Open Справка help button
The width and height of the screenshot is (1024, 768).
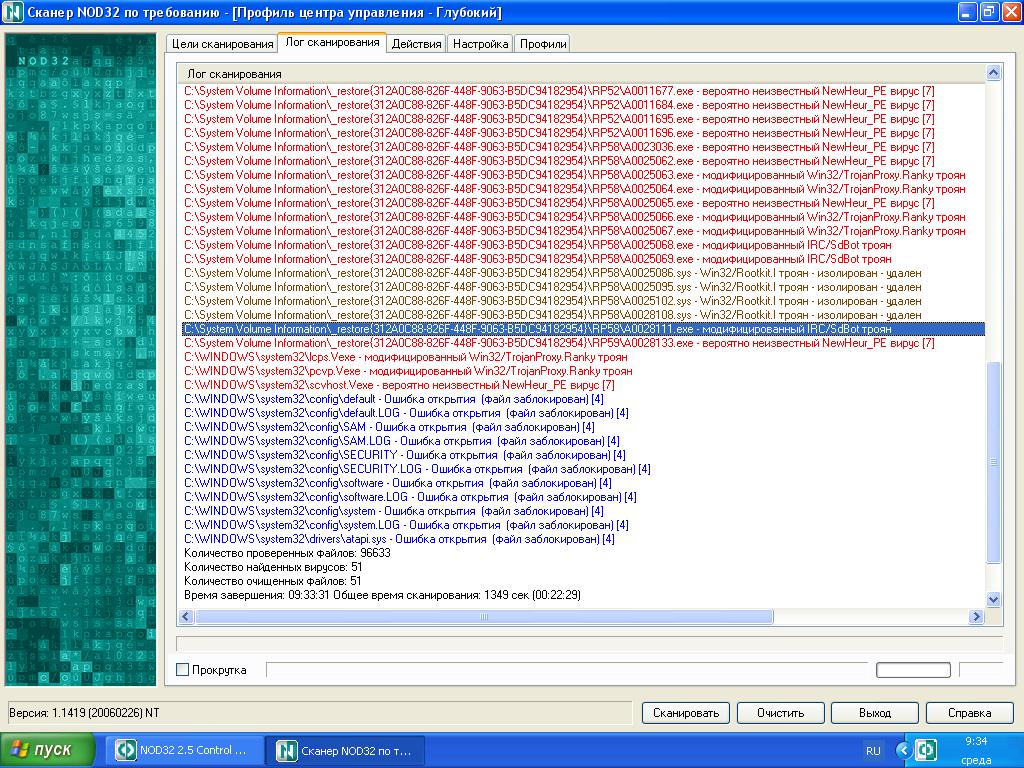(x=969, y=712)
